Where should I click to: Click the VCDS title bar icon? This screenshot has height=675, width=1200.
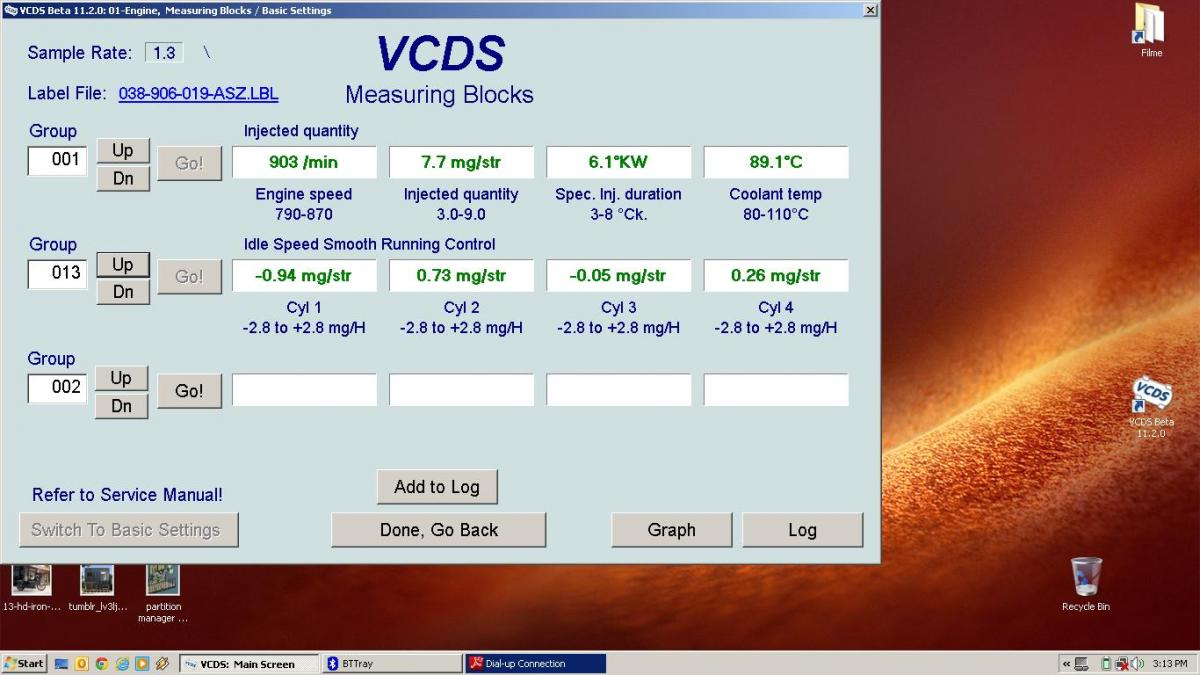(10, 10)
